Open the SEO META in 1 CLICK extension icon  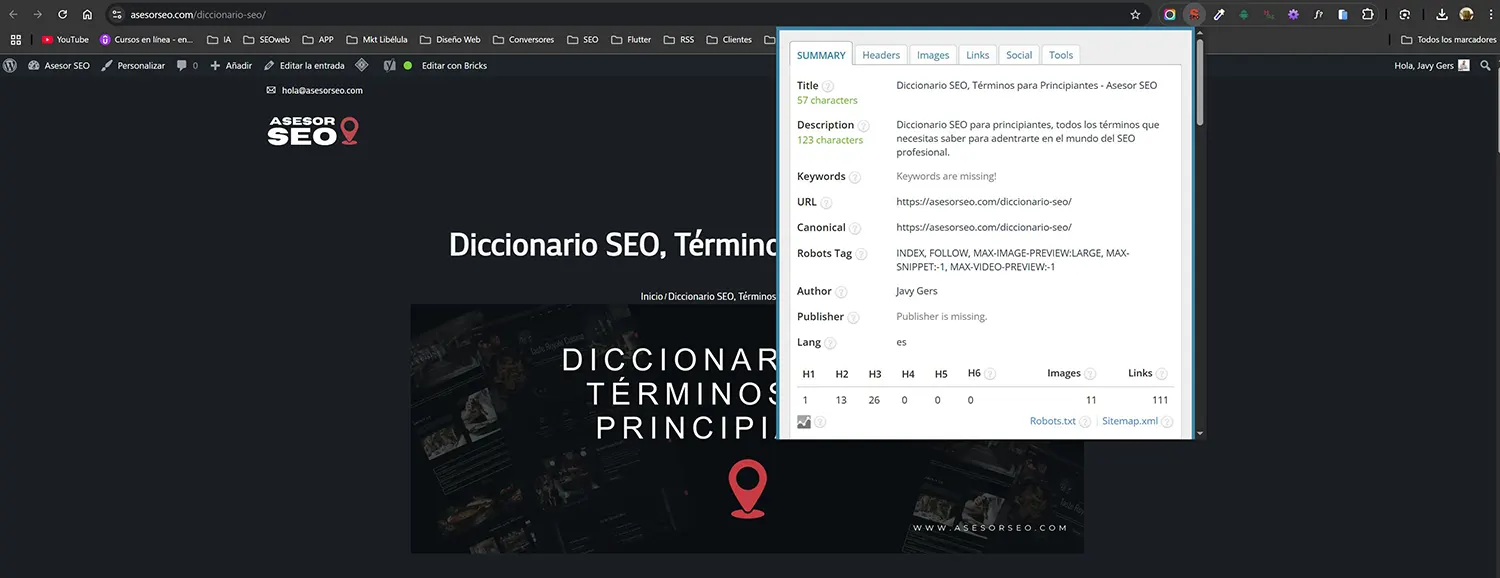(x=1193, y=14)
